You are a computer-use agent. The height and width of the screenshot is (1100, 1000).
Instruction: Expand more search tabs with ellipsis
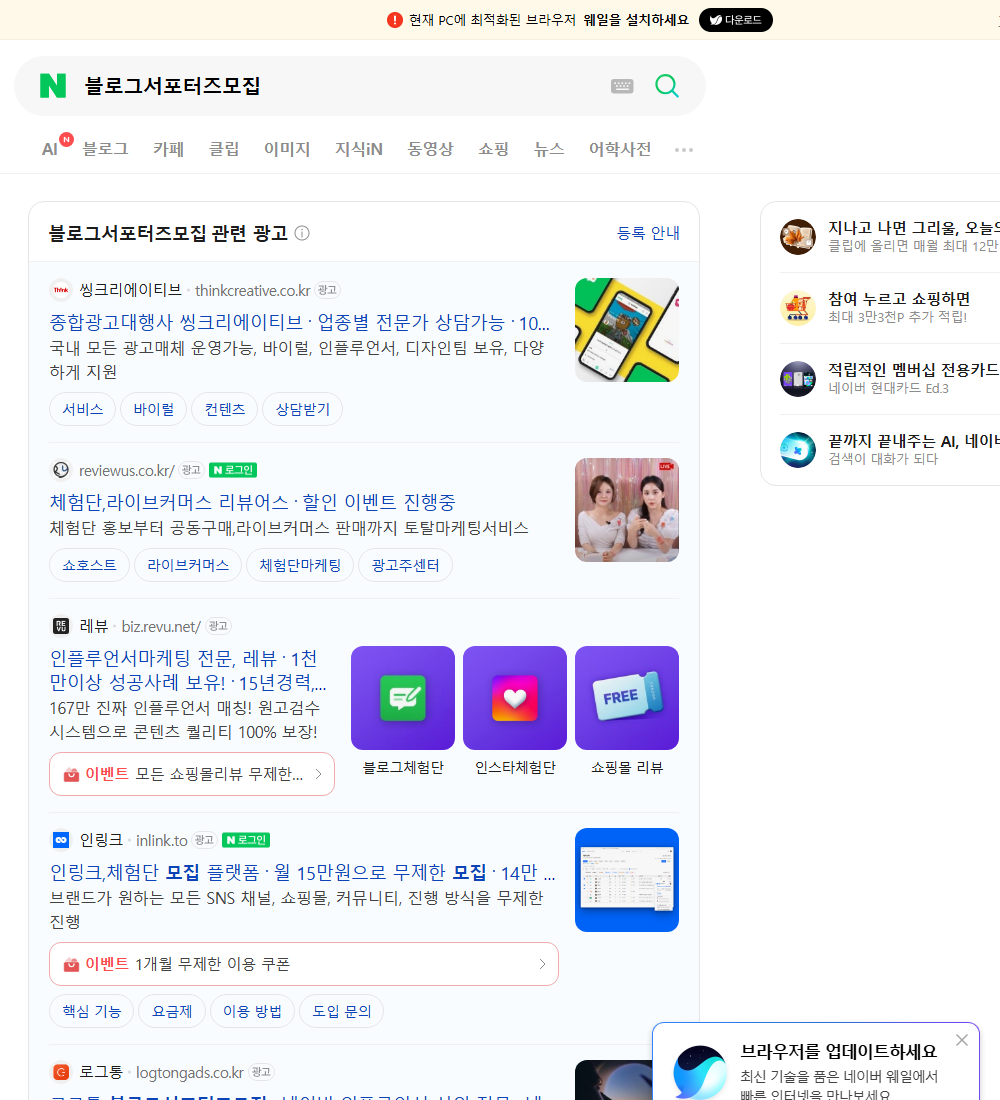pos(684,149)
